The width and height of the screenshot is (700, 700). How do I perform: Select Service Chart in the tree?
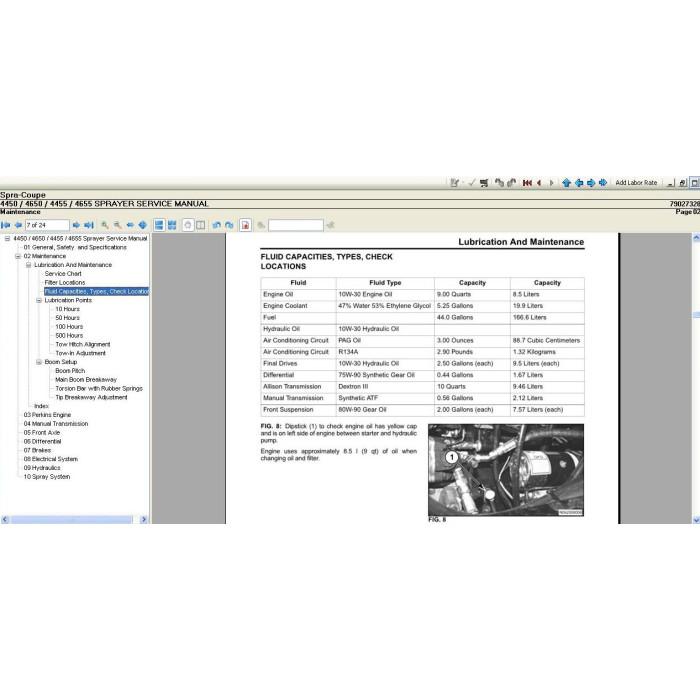(x=63, y=274)
